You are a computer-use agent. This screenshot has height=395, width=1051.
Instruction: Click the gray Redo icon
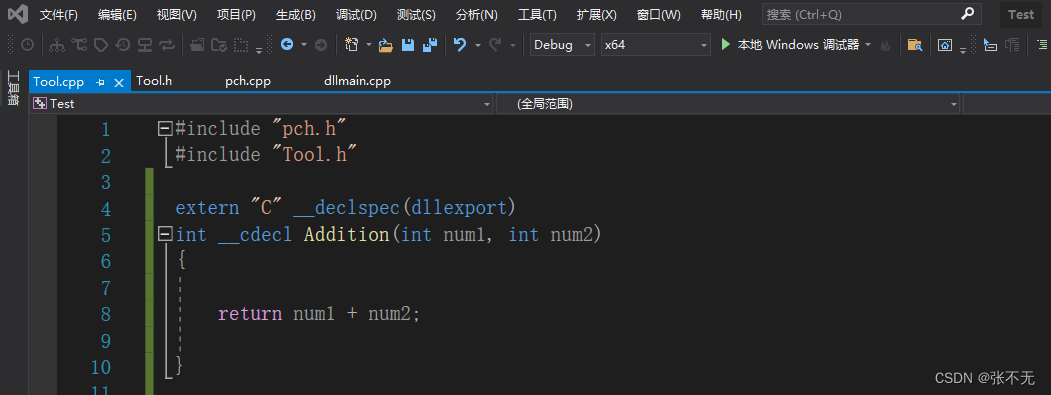(x=495, y=45)
